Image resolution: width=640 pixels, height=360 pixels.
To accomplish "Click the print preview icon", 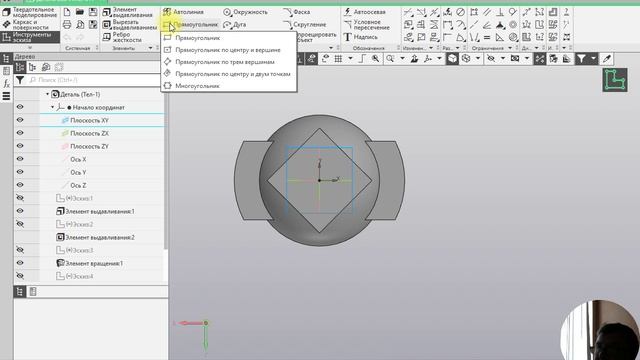I will tap(80, 25).
